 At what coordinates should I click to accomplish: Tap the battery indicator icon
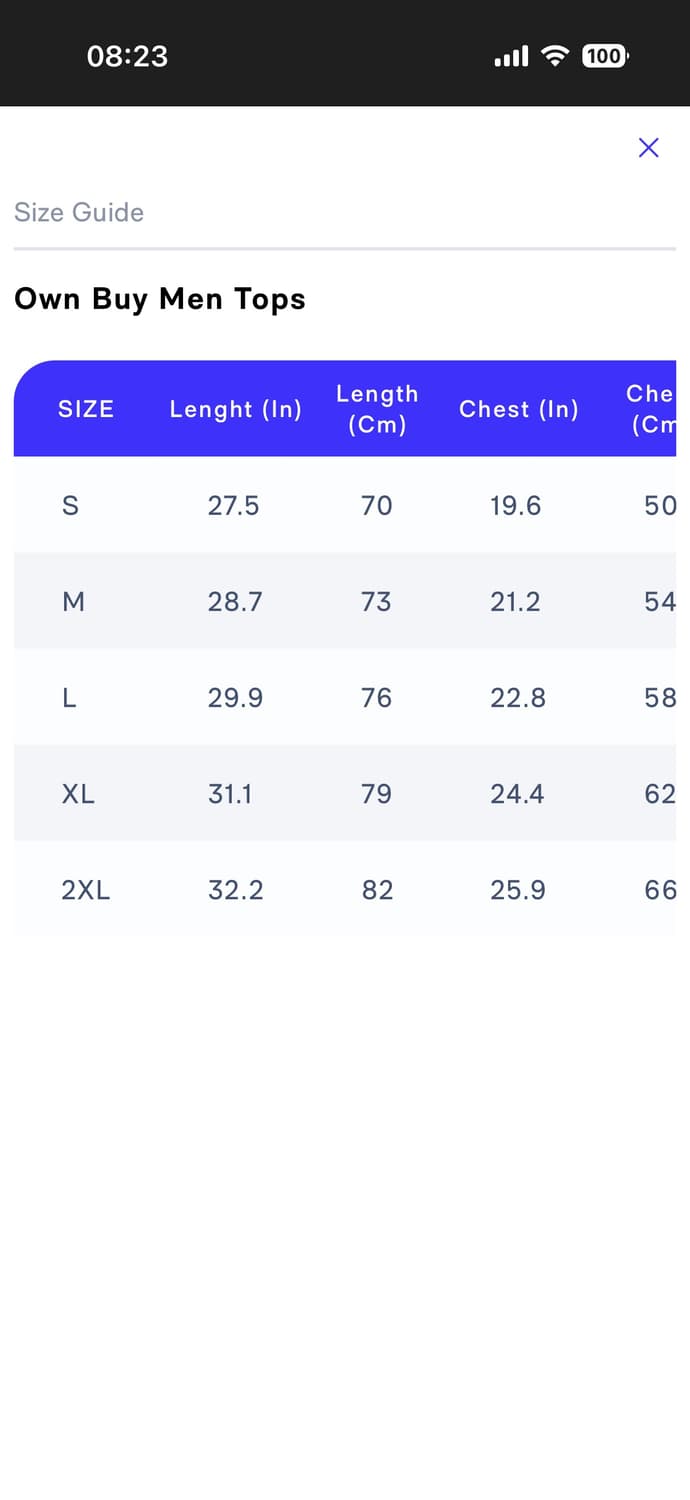[604, 56]
